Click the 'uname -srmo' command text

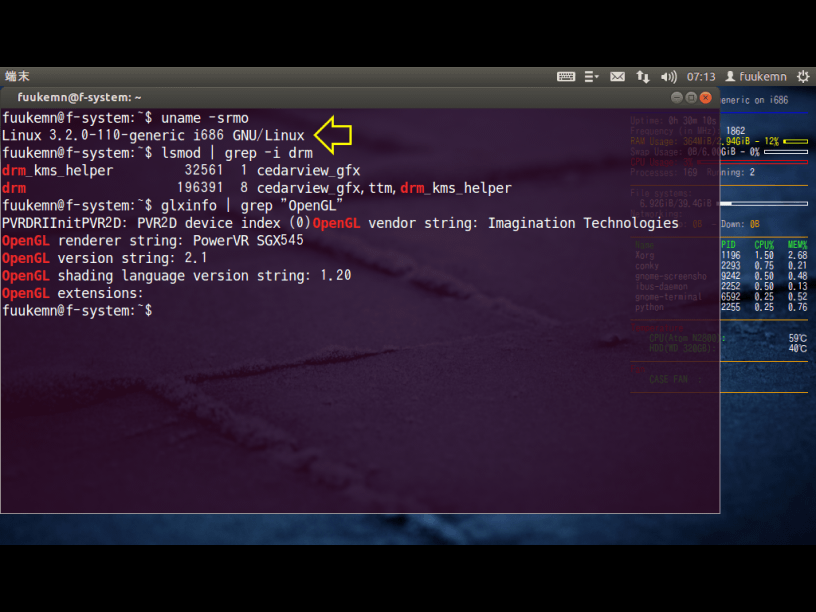[x=205, y=118]
